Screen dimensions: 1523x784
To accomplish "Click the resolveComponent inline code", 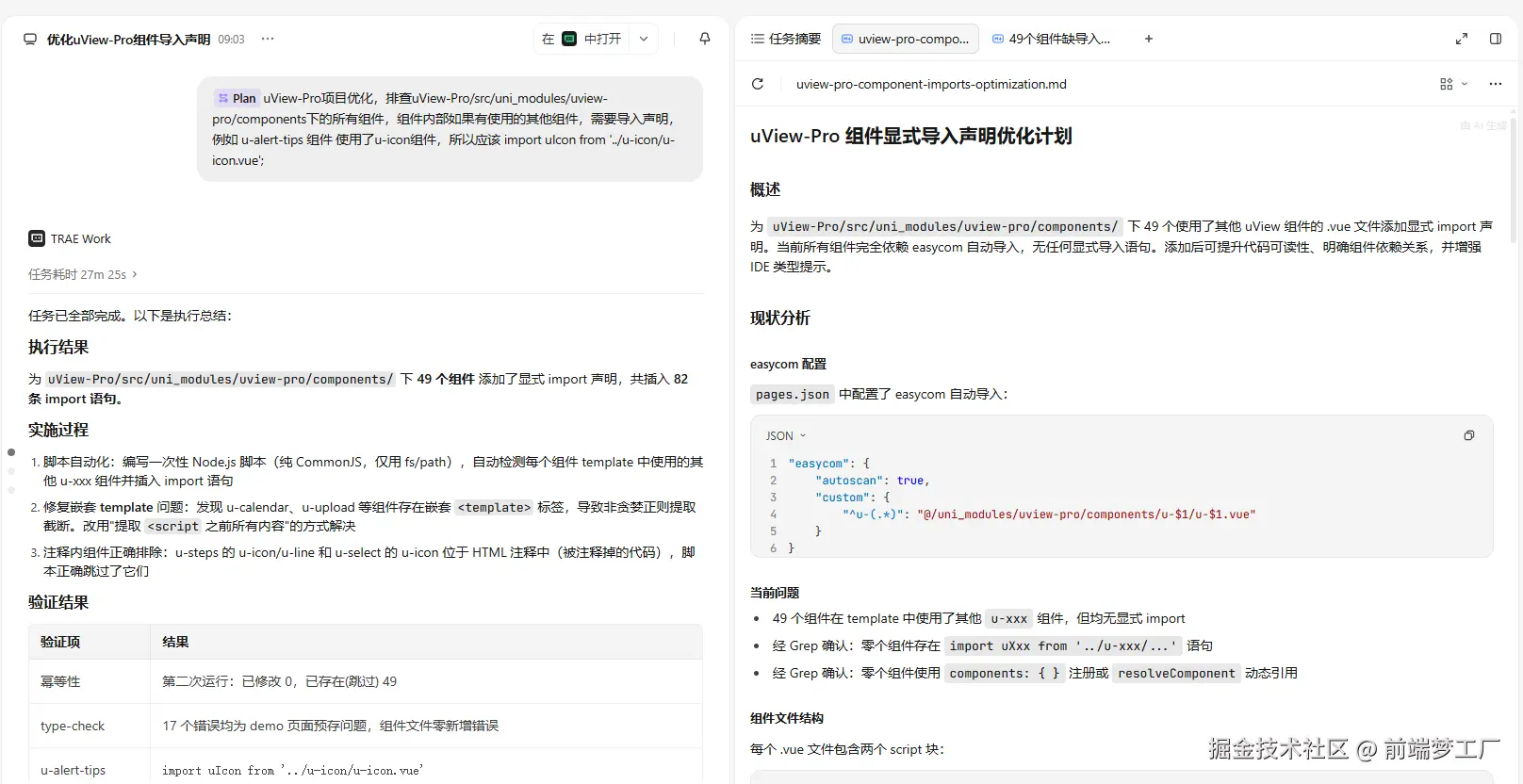I will point(1176,673).
